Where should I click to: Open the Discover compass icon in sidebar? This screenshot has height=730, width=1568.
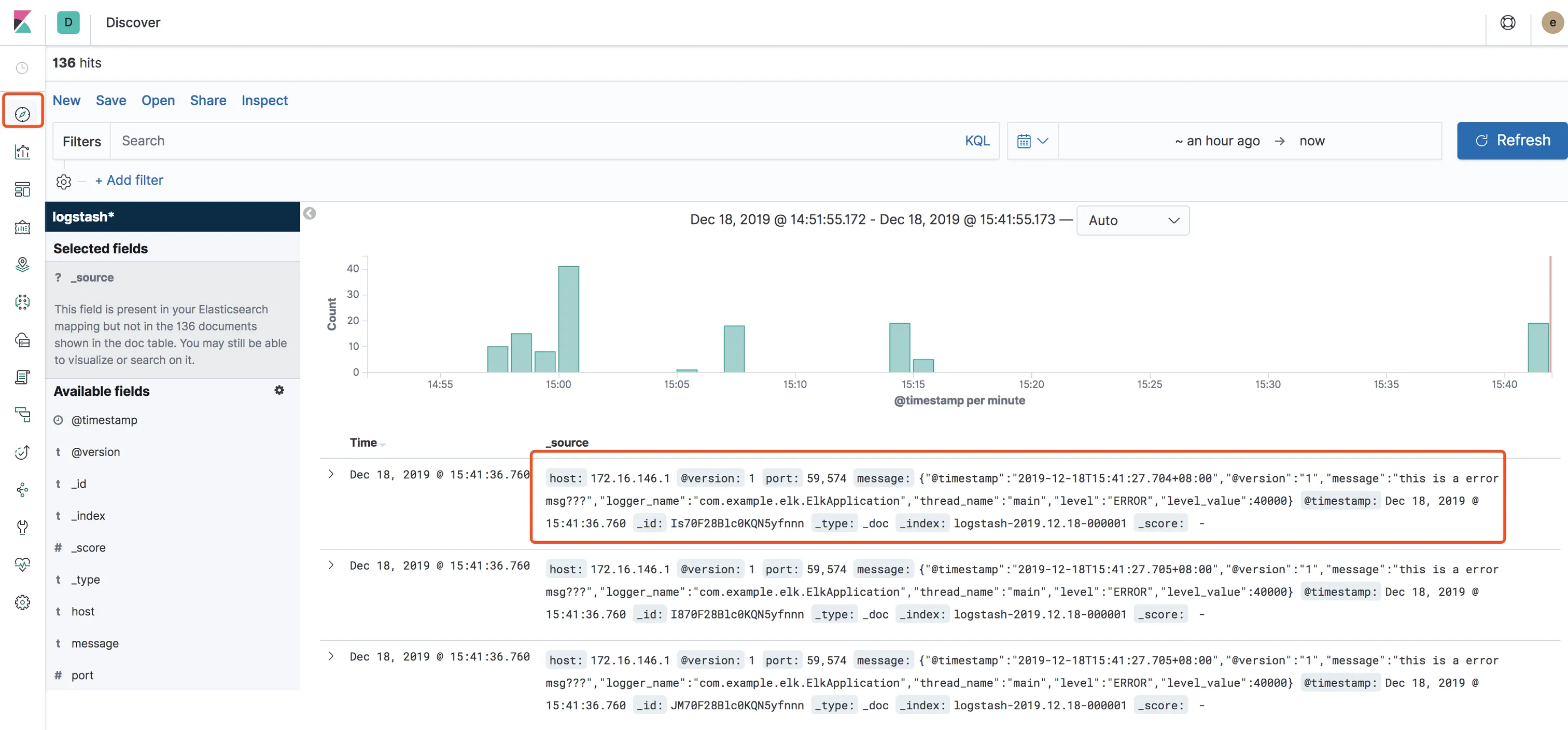[22, 114]
